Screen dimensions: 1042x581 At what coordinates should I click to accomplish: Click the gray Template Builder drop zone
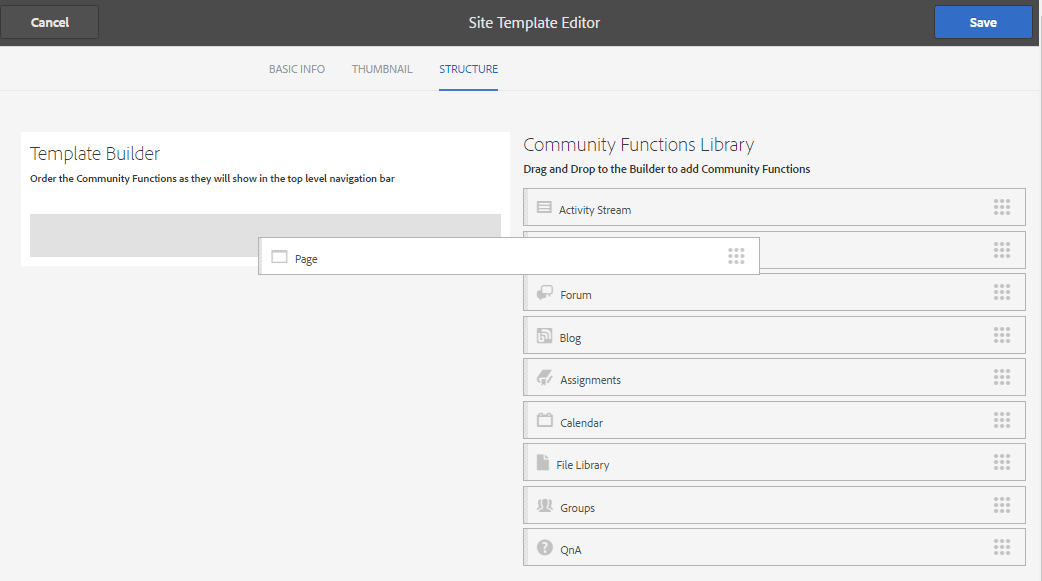140,235
